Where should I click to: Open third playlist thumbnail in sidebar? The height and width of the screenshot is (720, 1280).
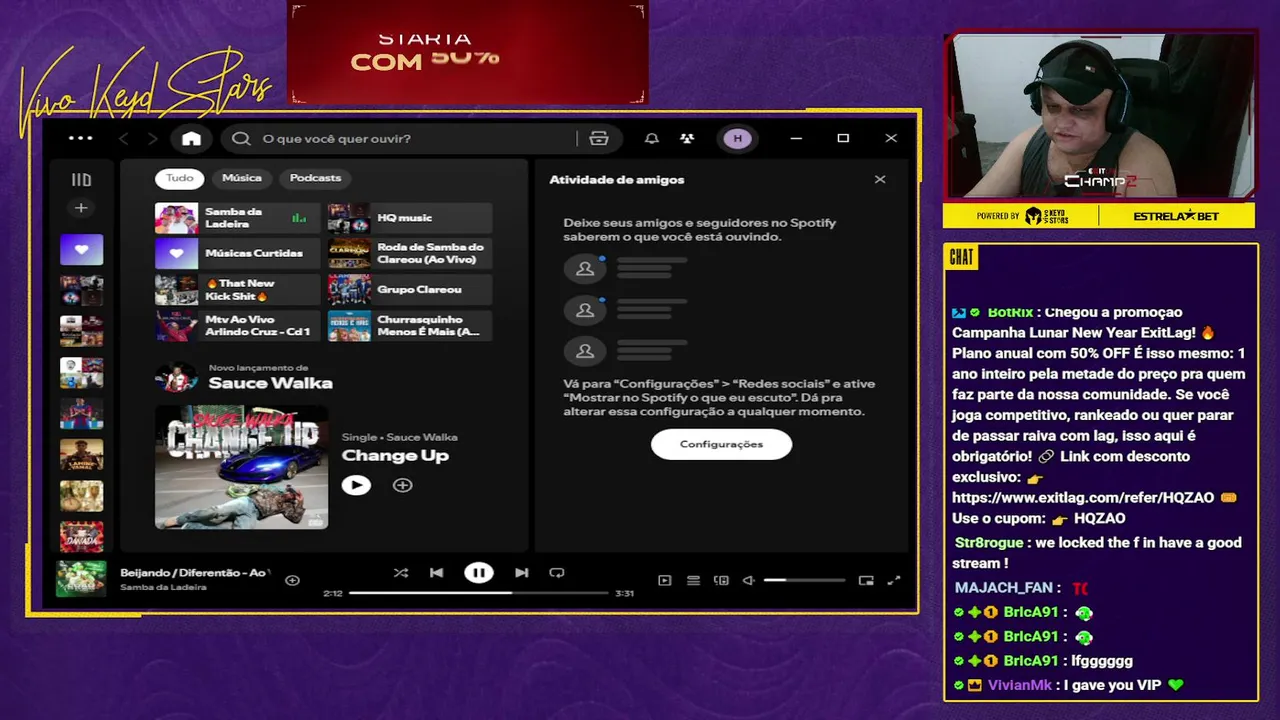pyautogui.click(x=81, y=331)
